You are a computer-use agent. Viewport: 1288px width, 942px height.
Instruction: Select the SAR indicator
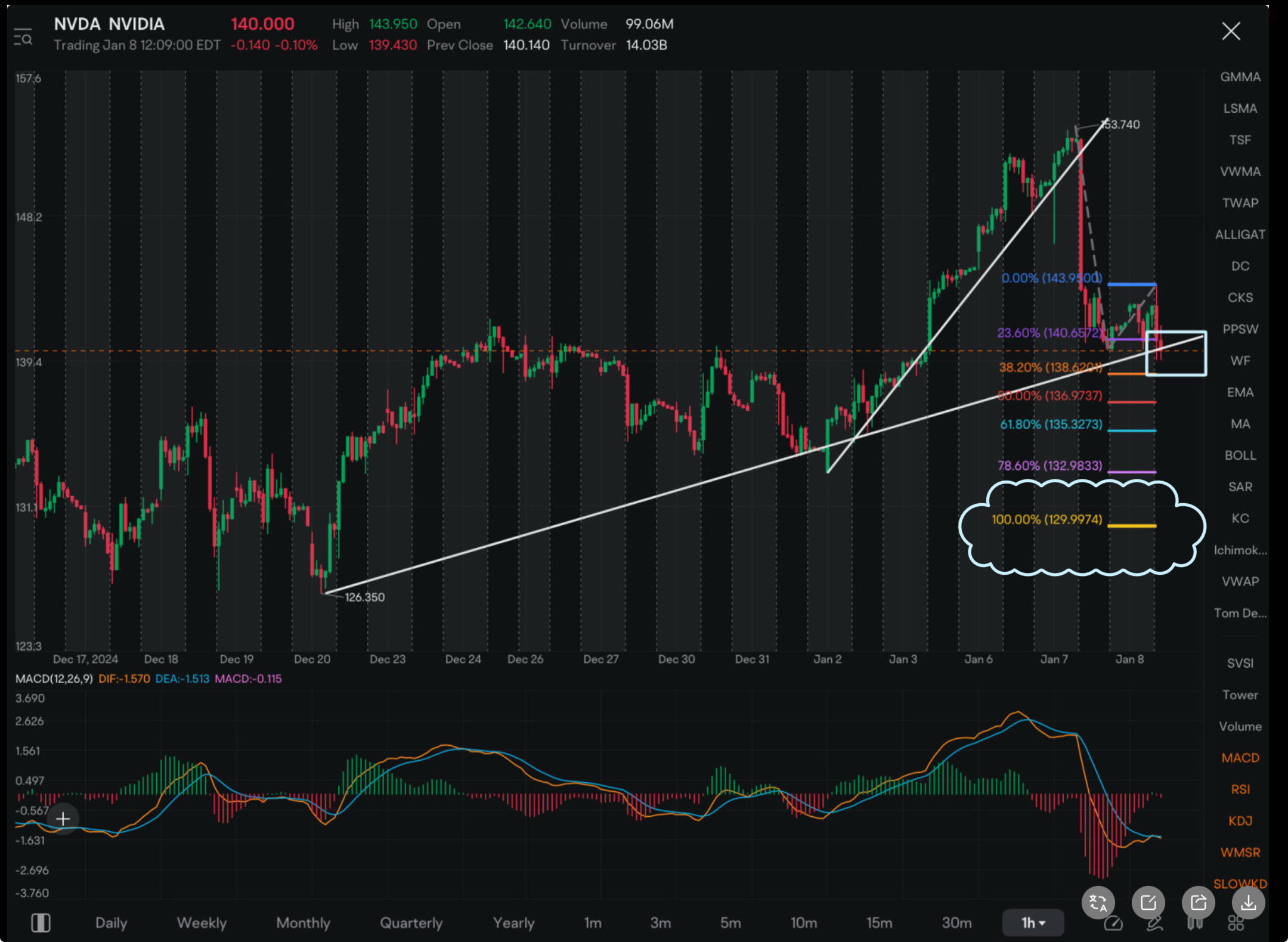(x=1240, y=487)
